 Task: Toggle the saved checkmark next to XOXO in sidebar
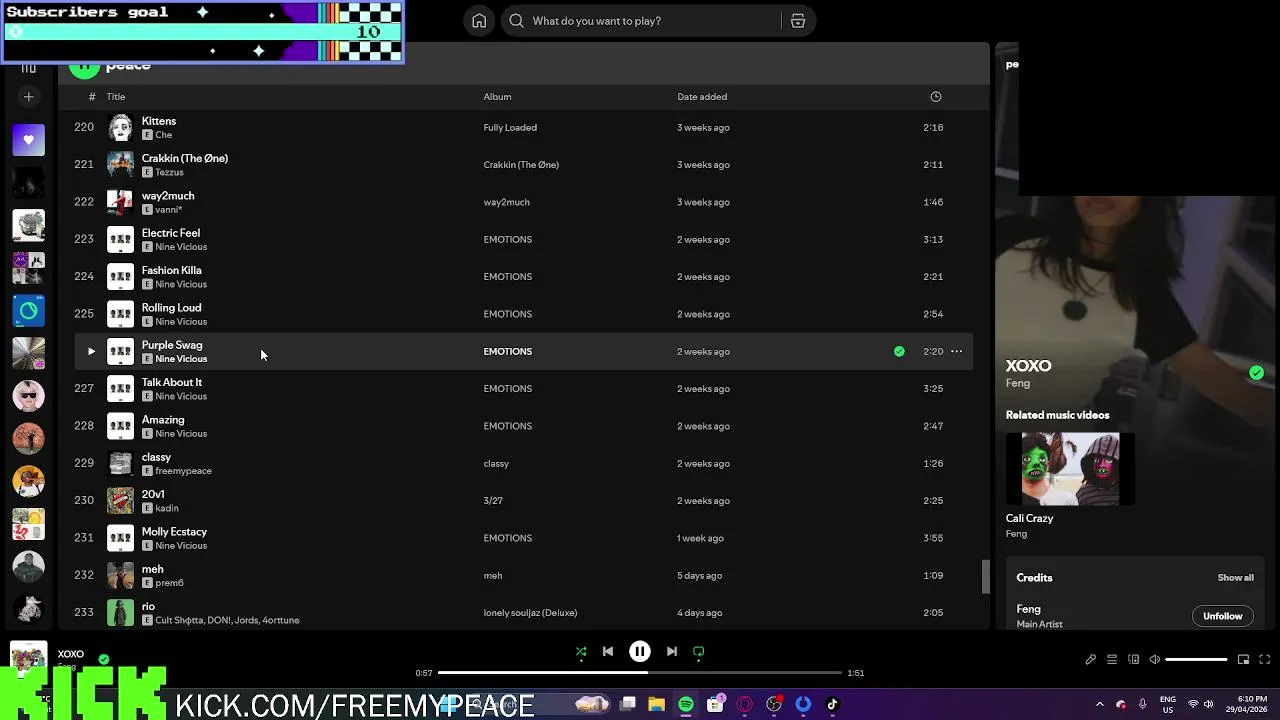(x=1256, y=373)
